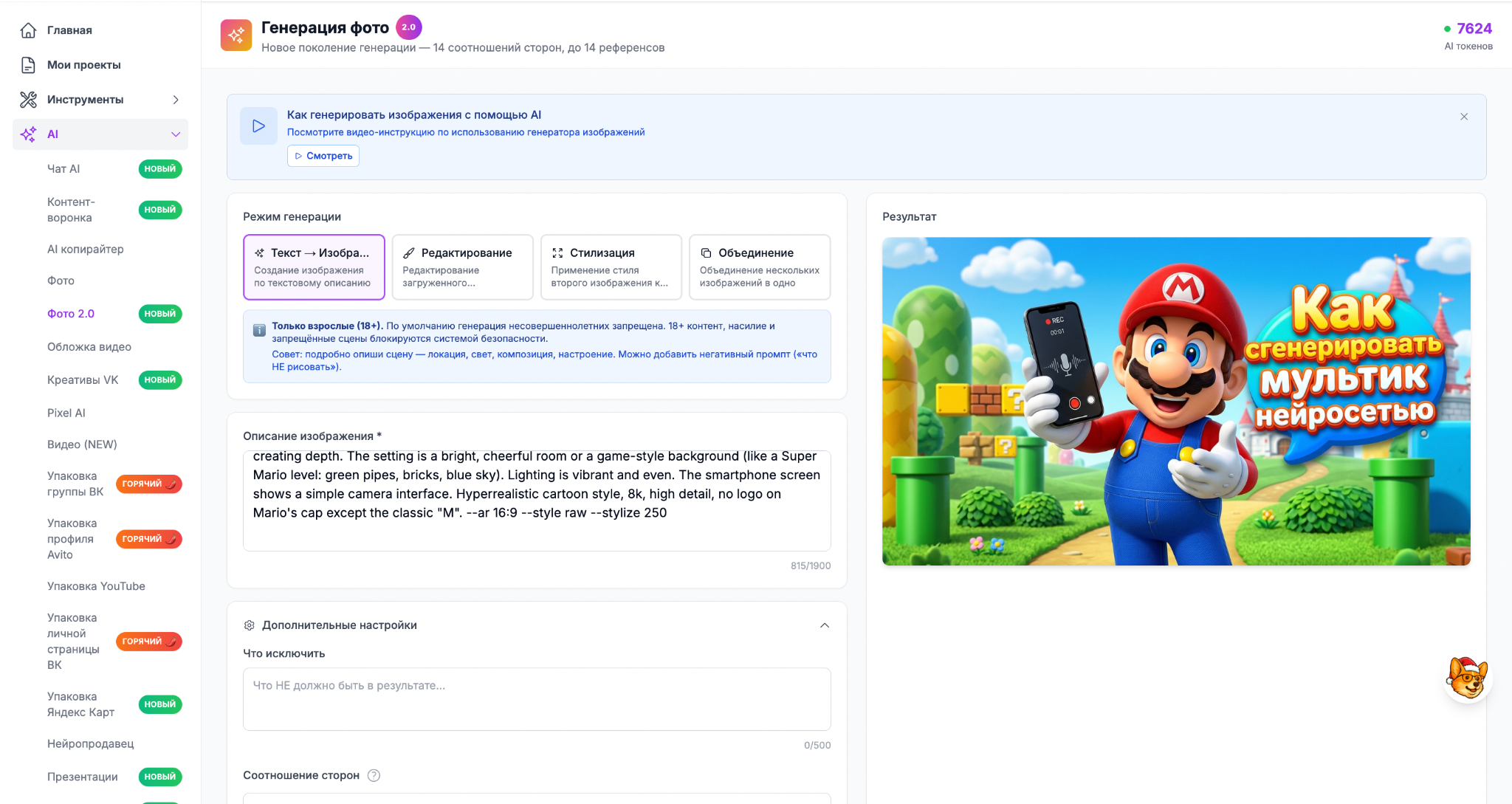The height and width of the screenshot is (804, 1512).
Task: Click the video play icon in the tutorial banner
Action: tap(258, 126)
